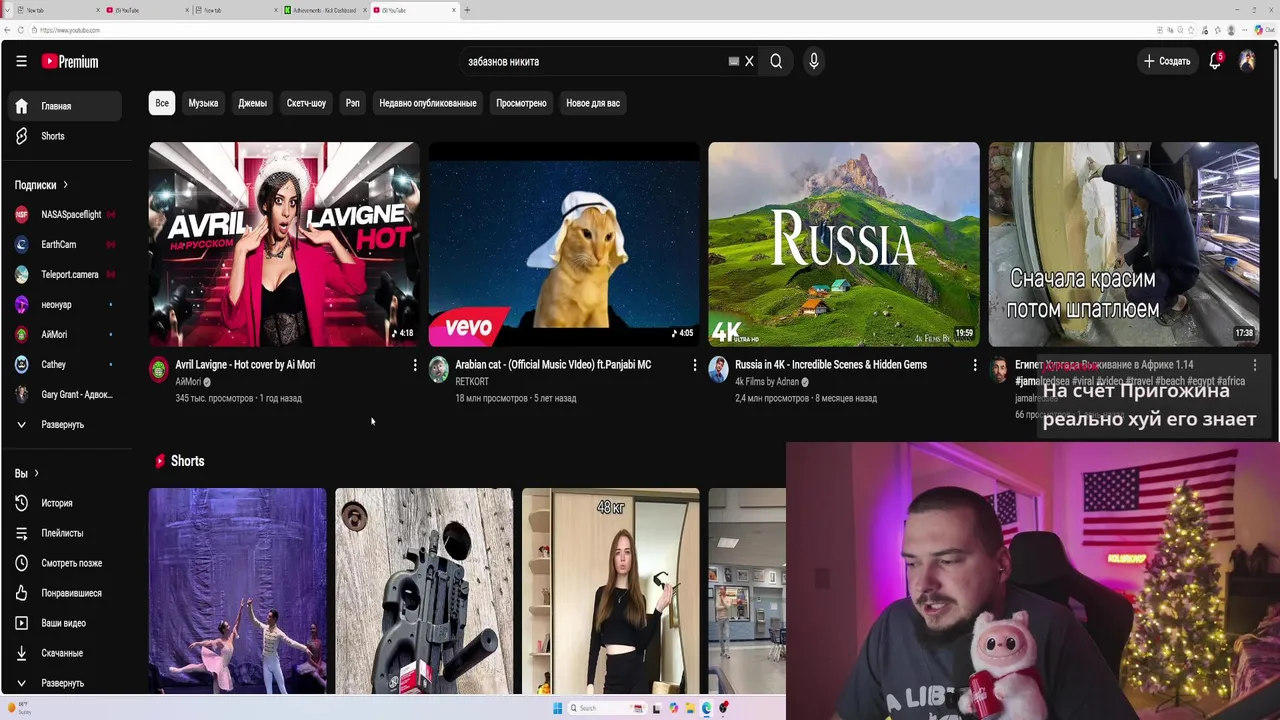Viewport: 1280px width, 720px height.
Task: Select the Недавно опубликованные chip
Action: pyautogui.click(x=428, y=103)
